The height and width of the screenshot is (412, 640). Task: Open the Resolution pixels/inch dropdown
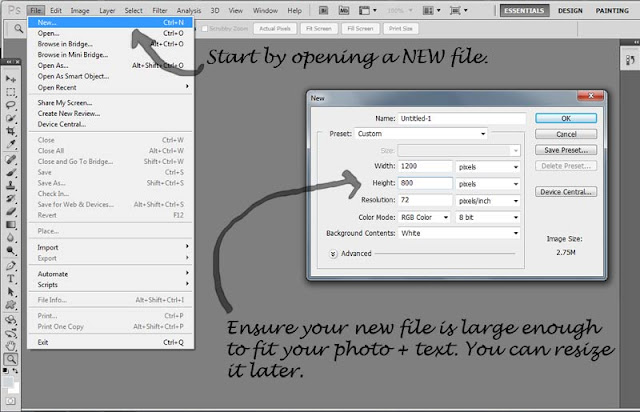pos(488,201)
